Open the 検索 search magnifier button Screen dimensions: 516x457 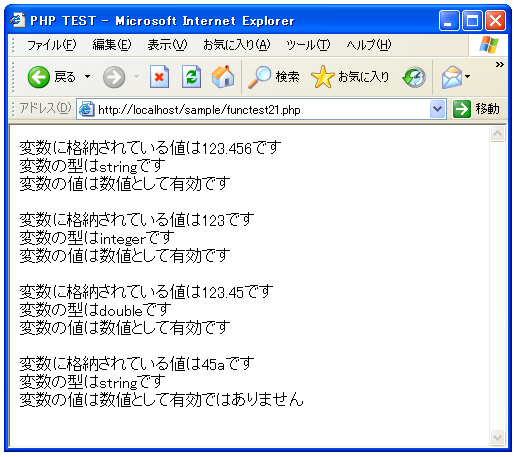pyautogui.click(x=273, y=77)
